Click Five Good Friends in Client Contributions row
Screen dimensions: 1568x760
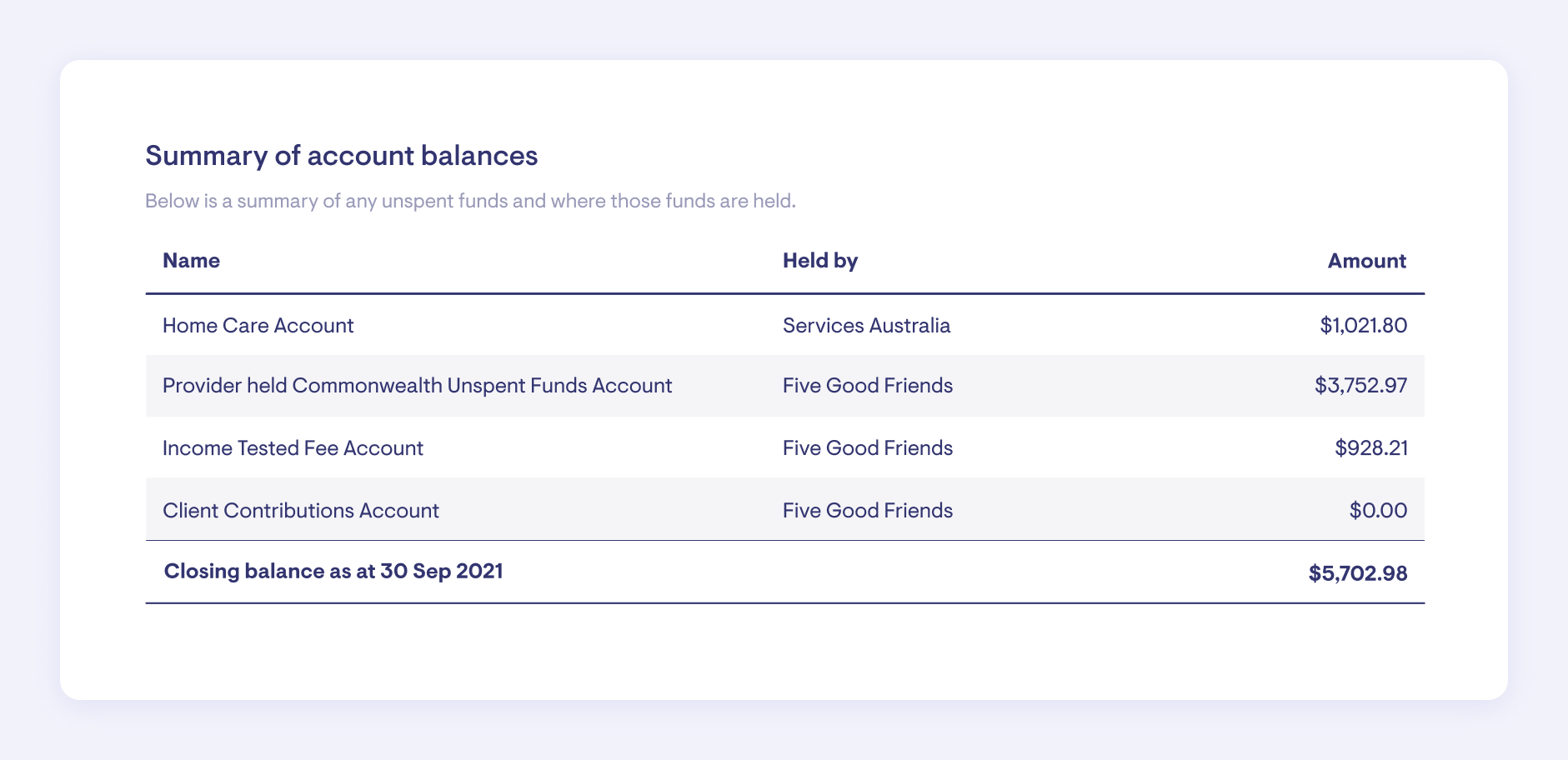pos(867,511)
